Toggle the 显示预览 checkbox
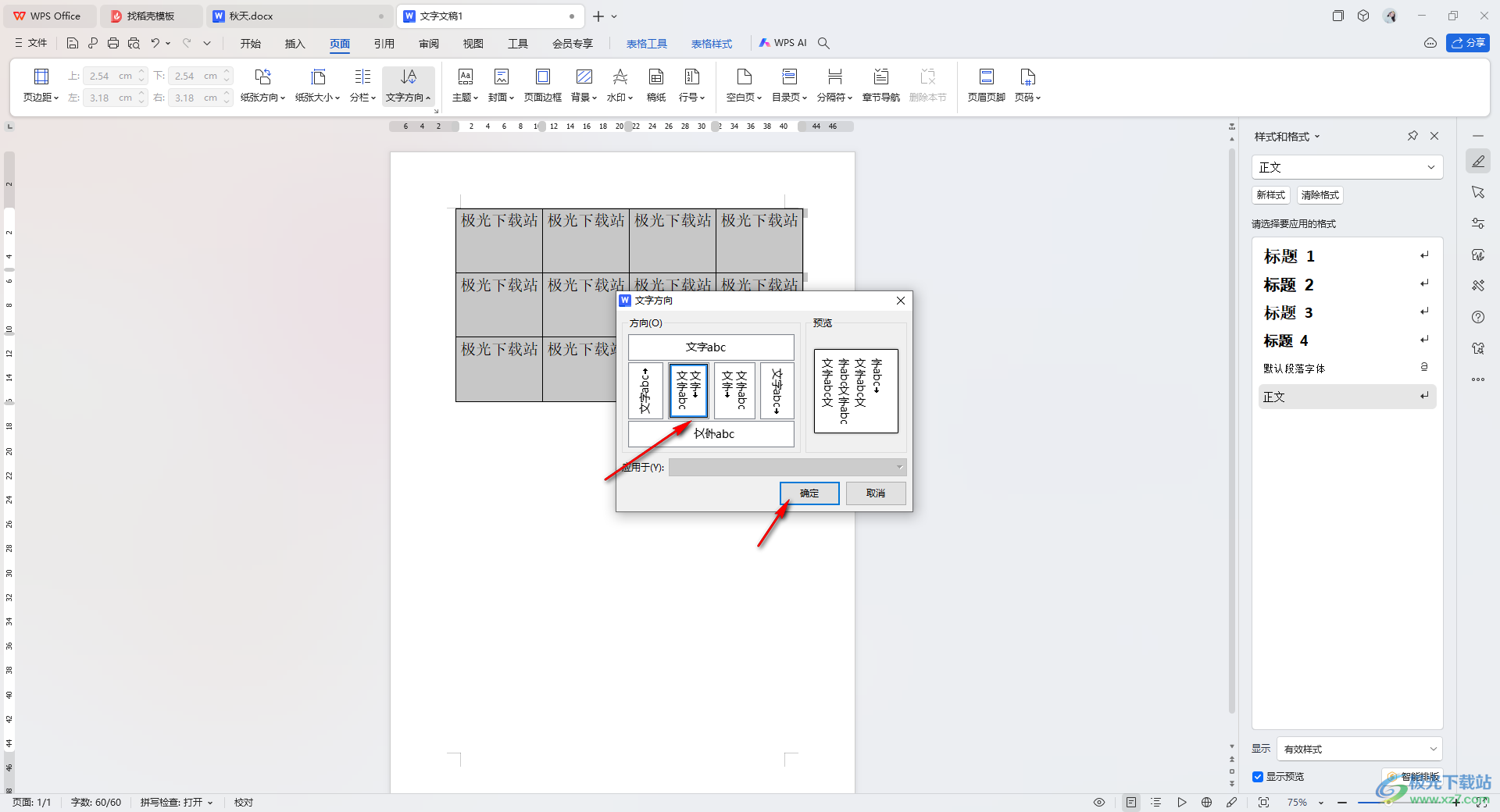Screen dimensions: 1500x812 pyautogui.click(x=1258, y=777)
